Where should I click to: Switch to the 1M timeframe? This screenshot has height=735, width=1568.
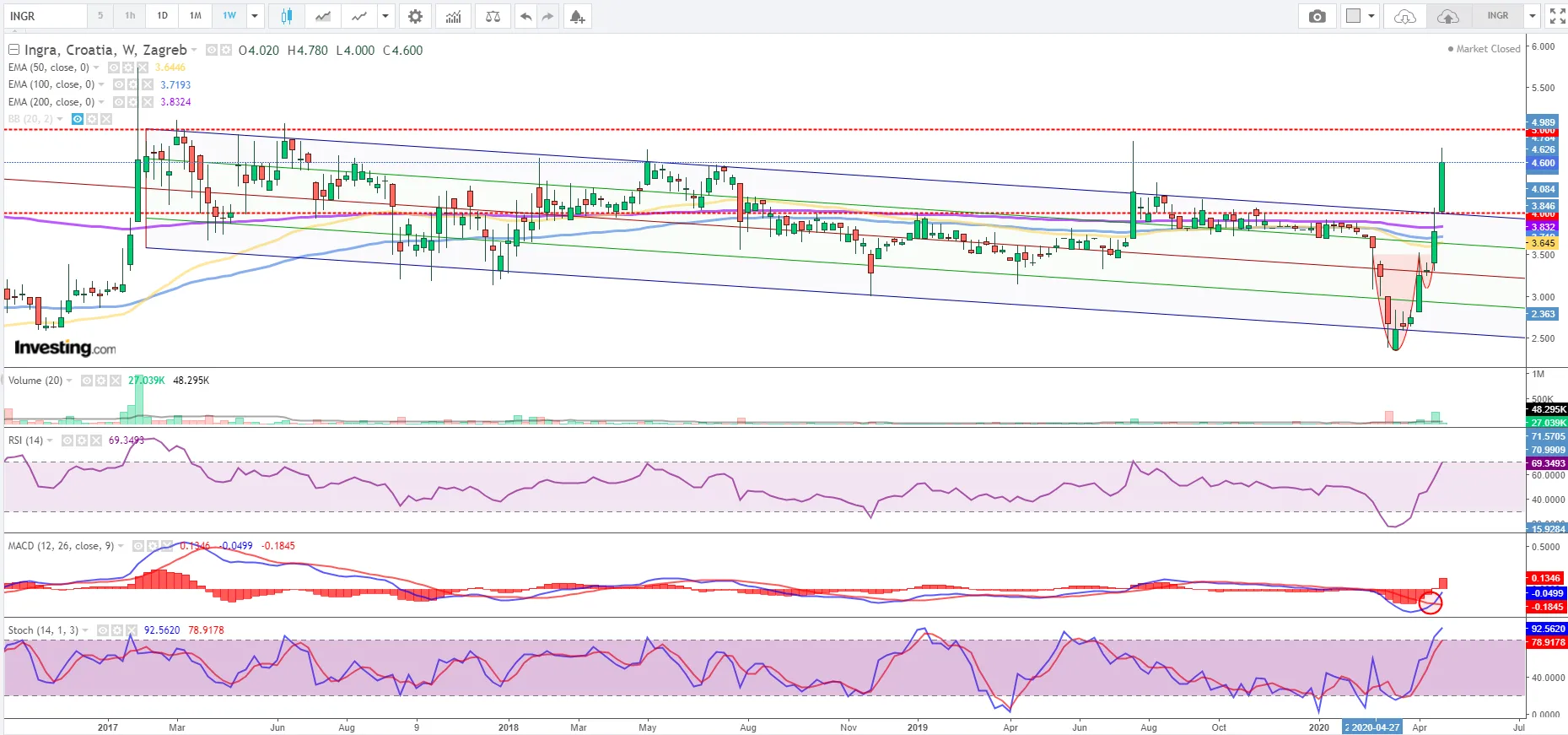(195, 16)
